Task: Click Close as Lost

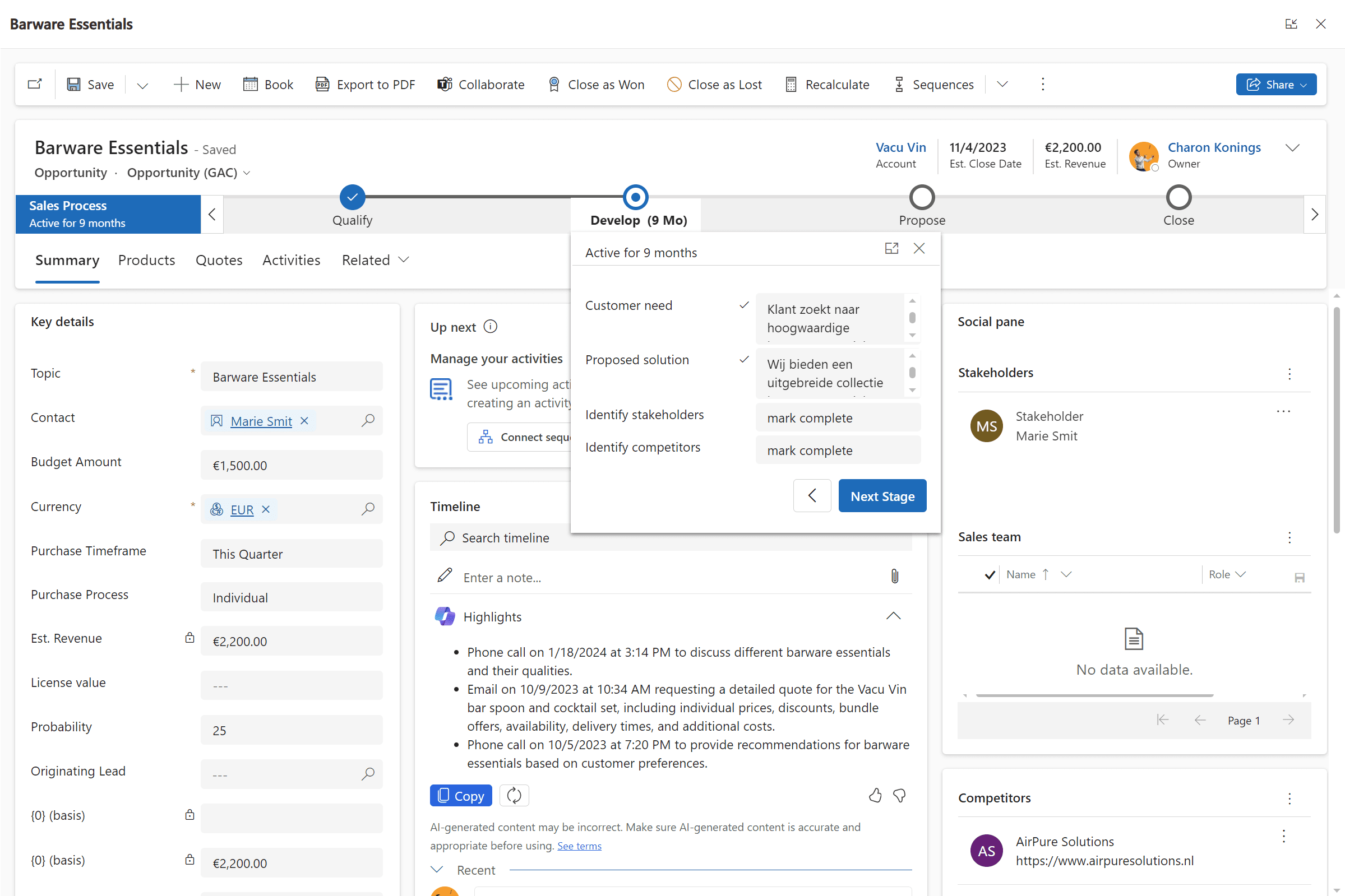Action: [714, 85]
